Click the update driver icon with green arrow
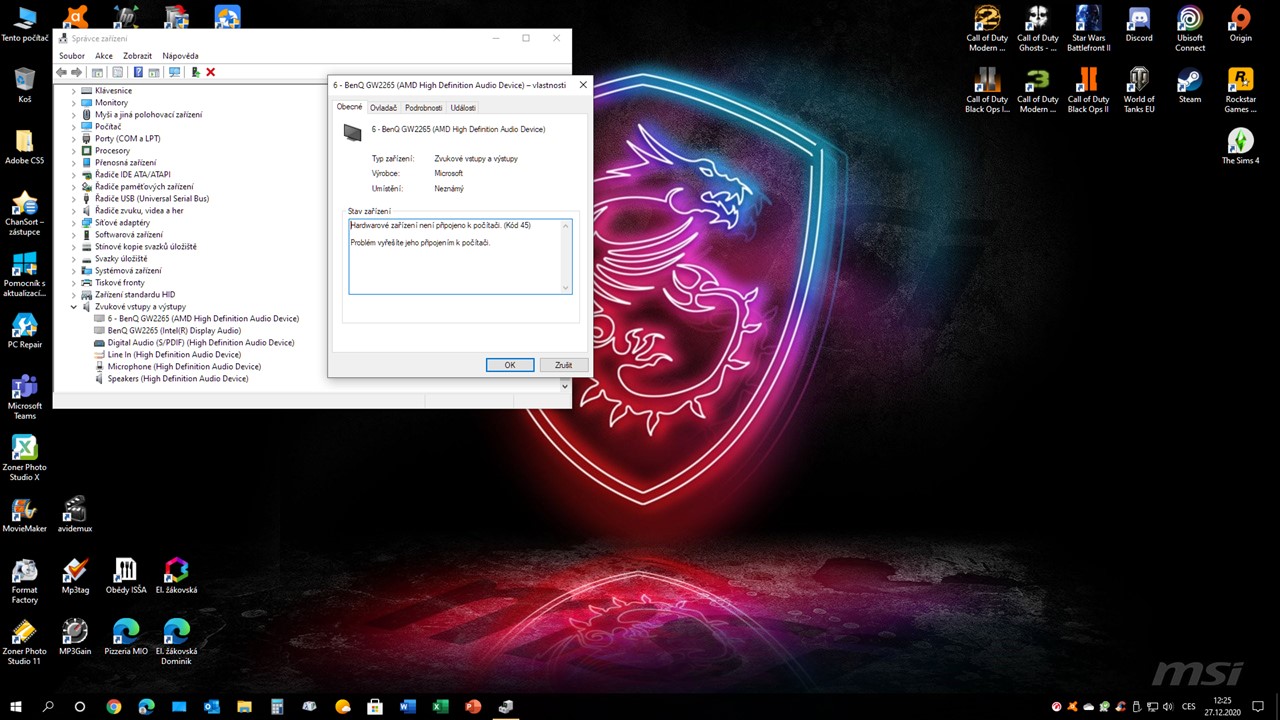 195,72
